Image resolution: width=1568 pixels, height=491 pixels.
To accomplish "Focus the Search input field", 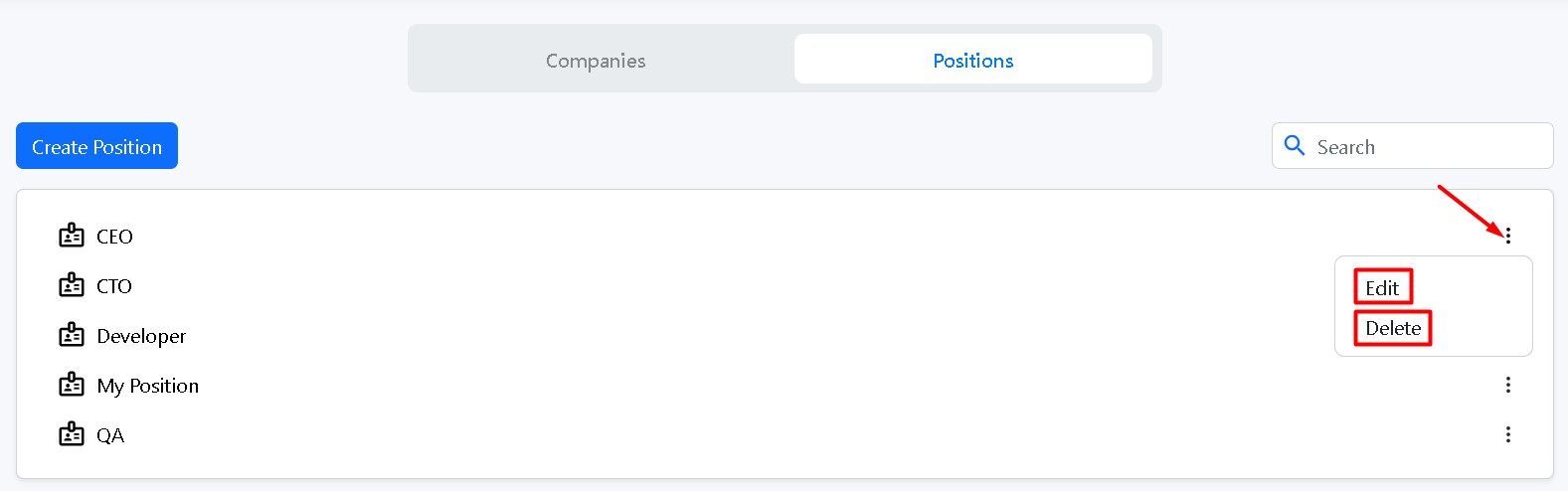I will (1427, 147).
